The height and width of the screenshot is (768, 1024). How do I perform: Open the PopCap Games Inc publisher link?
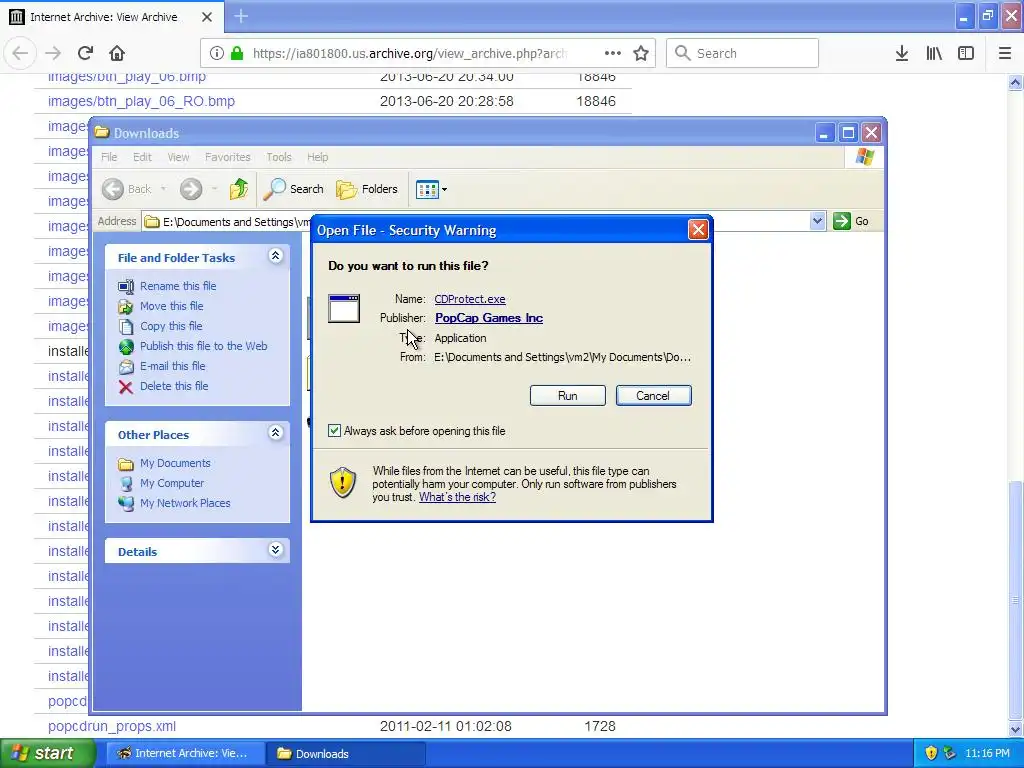[x=488, y=318]
